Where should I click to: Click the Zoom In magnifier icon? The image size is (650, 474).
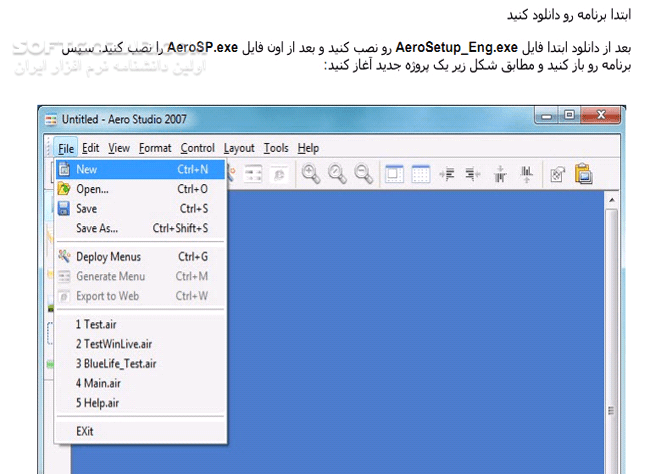tap(310, 174)
